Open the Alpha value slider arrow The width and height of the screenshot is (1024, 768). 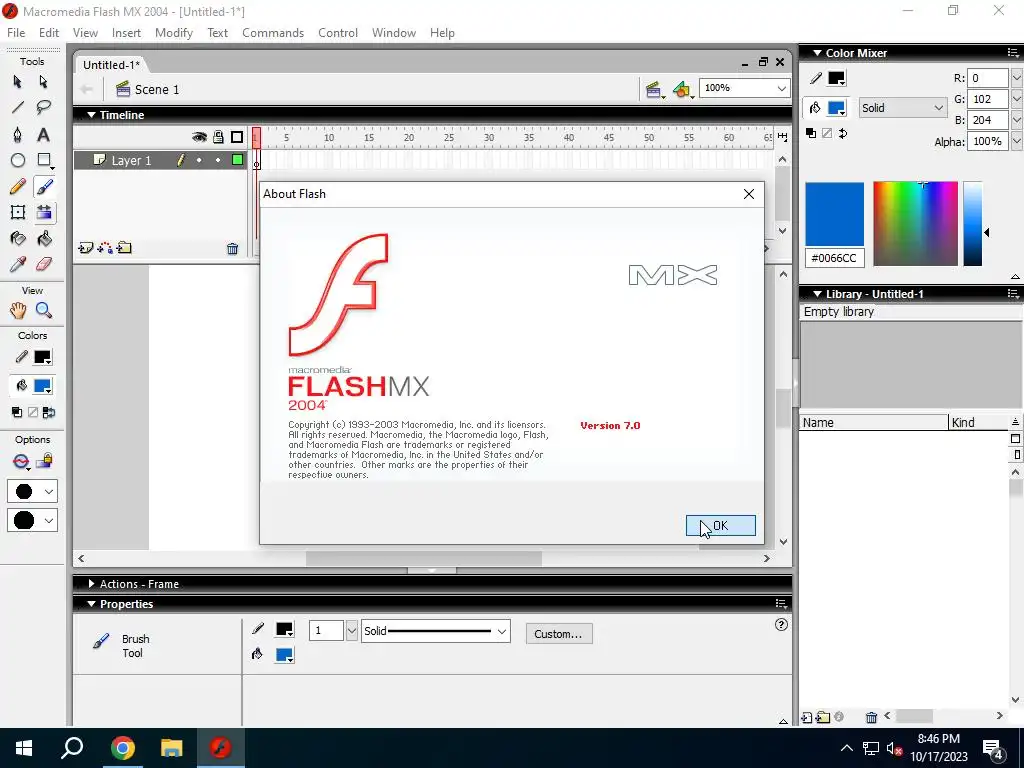tap(1016, 141)
